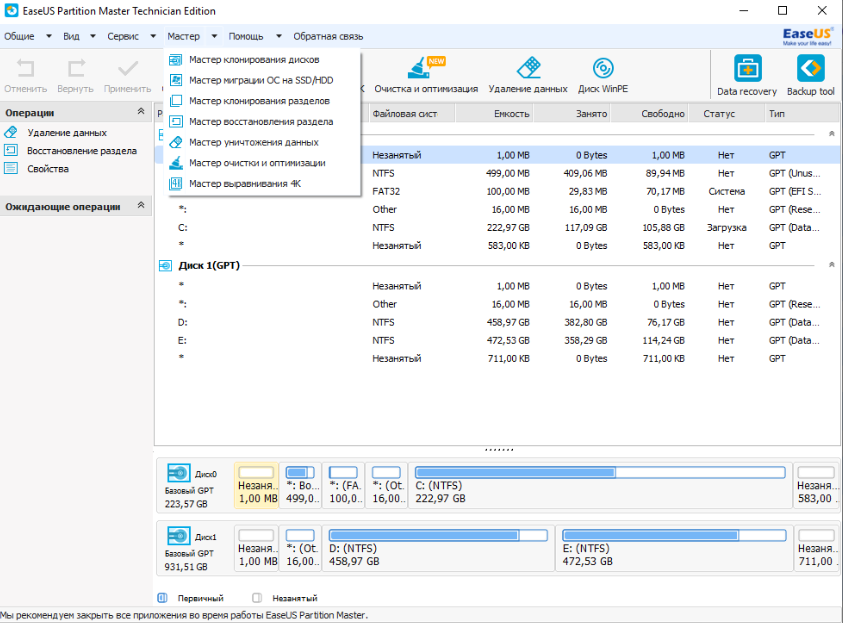Sort by Файловая сист column header
The width and height of the screenshot is (843, 623).
tap(412, 114)
